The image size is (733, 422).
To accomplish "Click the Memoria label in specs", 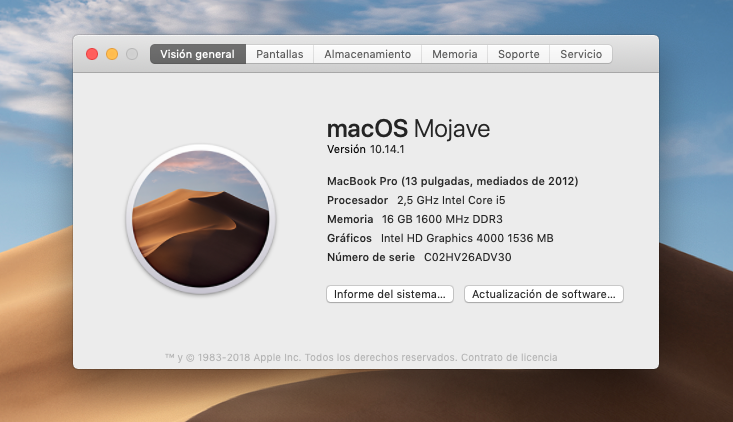I will [350, 219].
